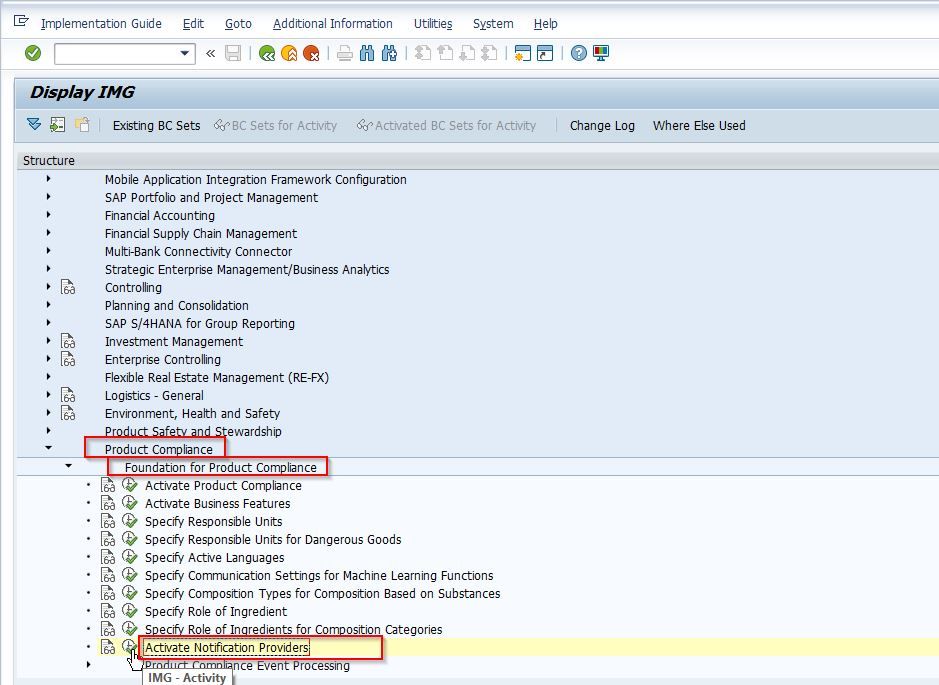Click the window menu icon left of Implementation Guide

pos(21,22)
